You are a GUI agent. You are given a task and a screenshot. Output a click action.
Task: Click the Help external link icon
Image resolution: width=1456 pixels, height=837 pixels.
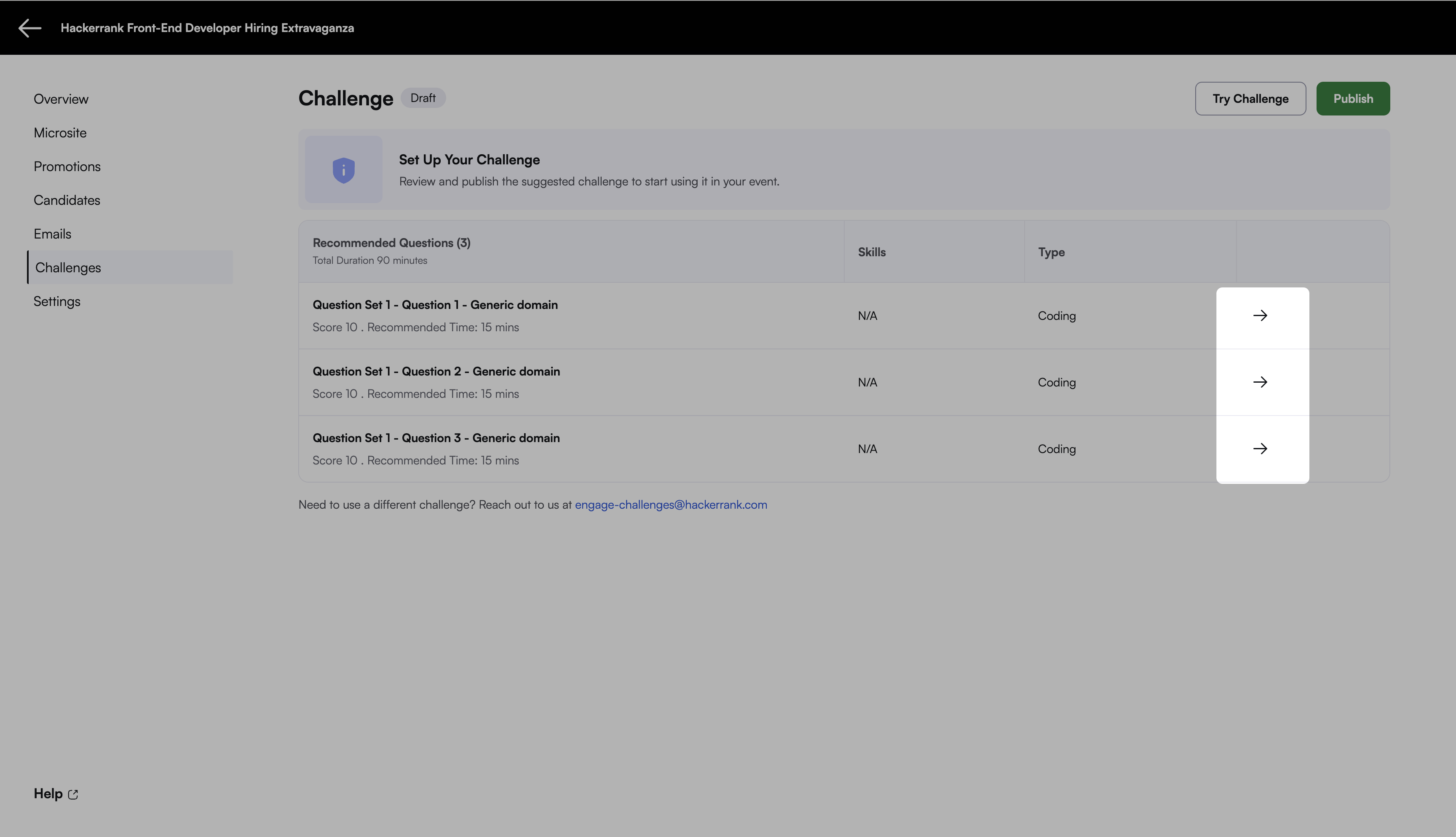click(x=73, y=794)
